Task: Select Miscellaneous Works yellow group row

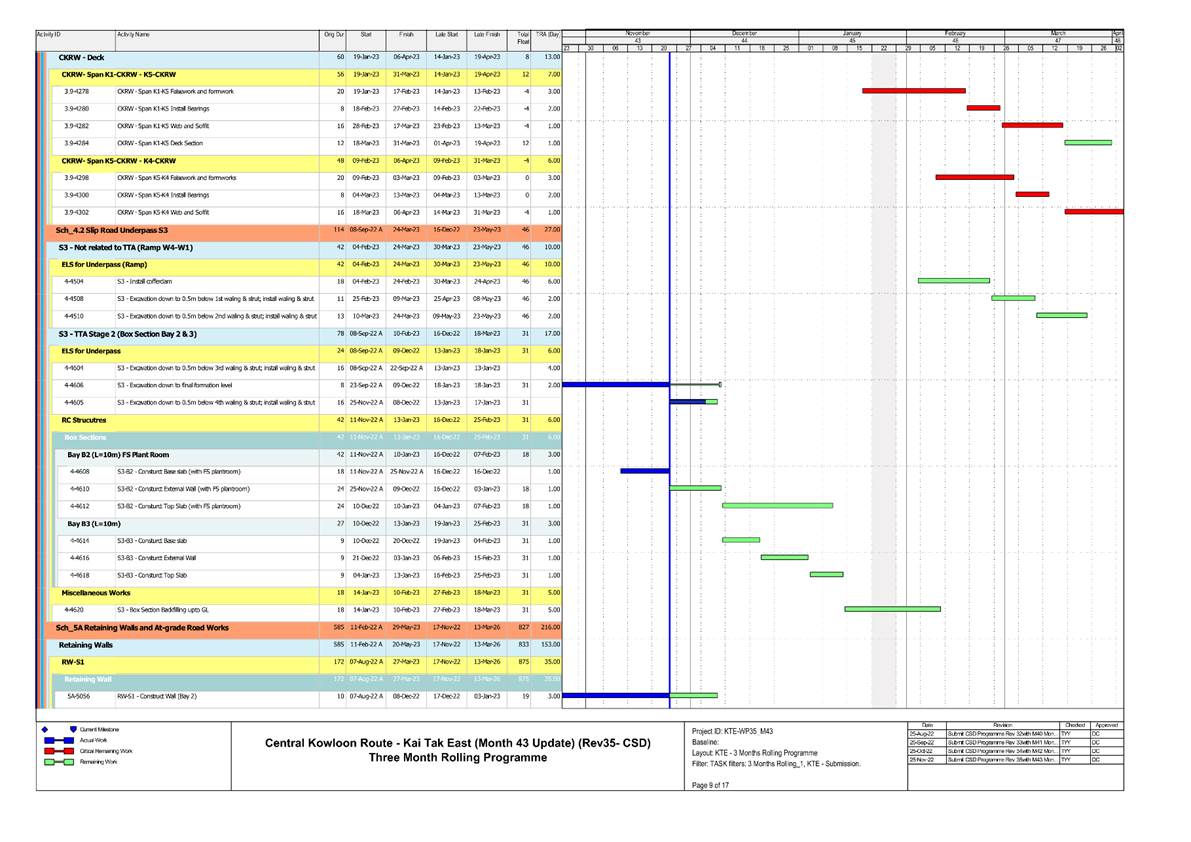Action: pyautogui.click(x=94, y=592)
